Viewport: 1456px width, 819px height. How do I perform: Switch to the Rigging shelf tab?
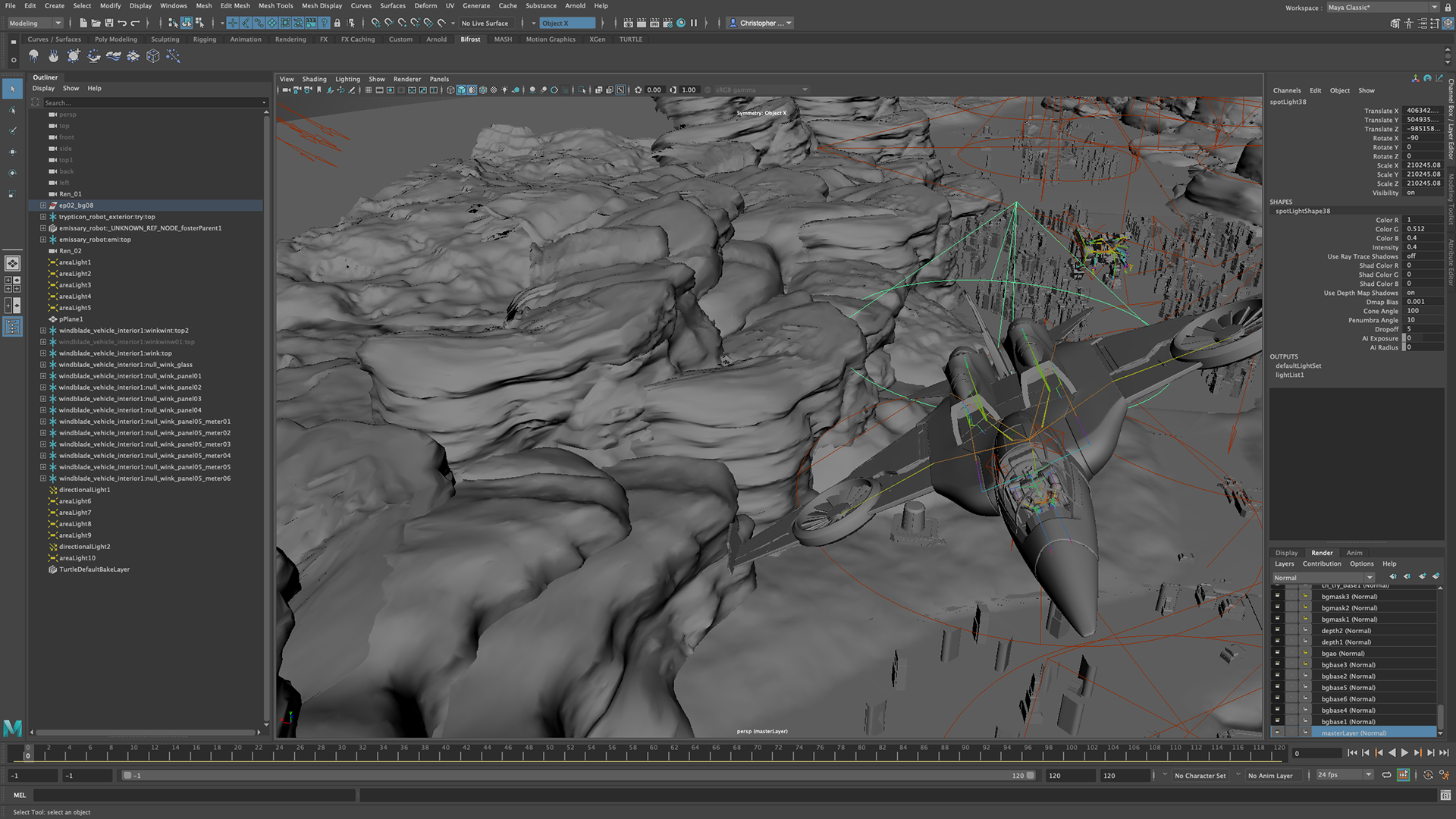click(204, 39)
